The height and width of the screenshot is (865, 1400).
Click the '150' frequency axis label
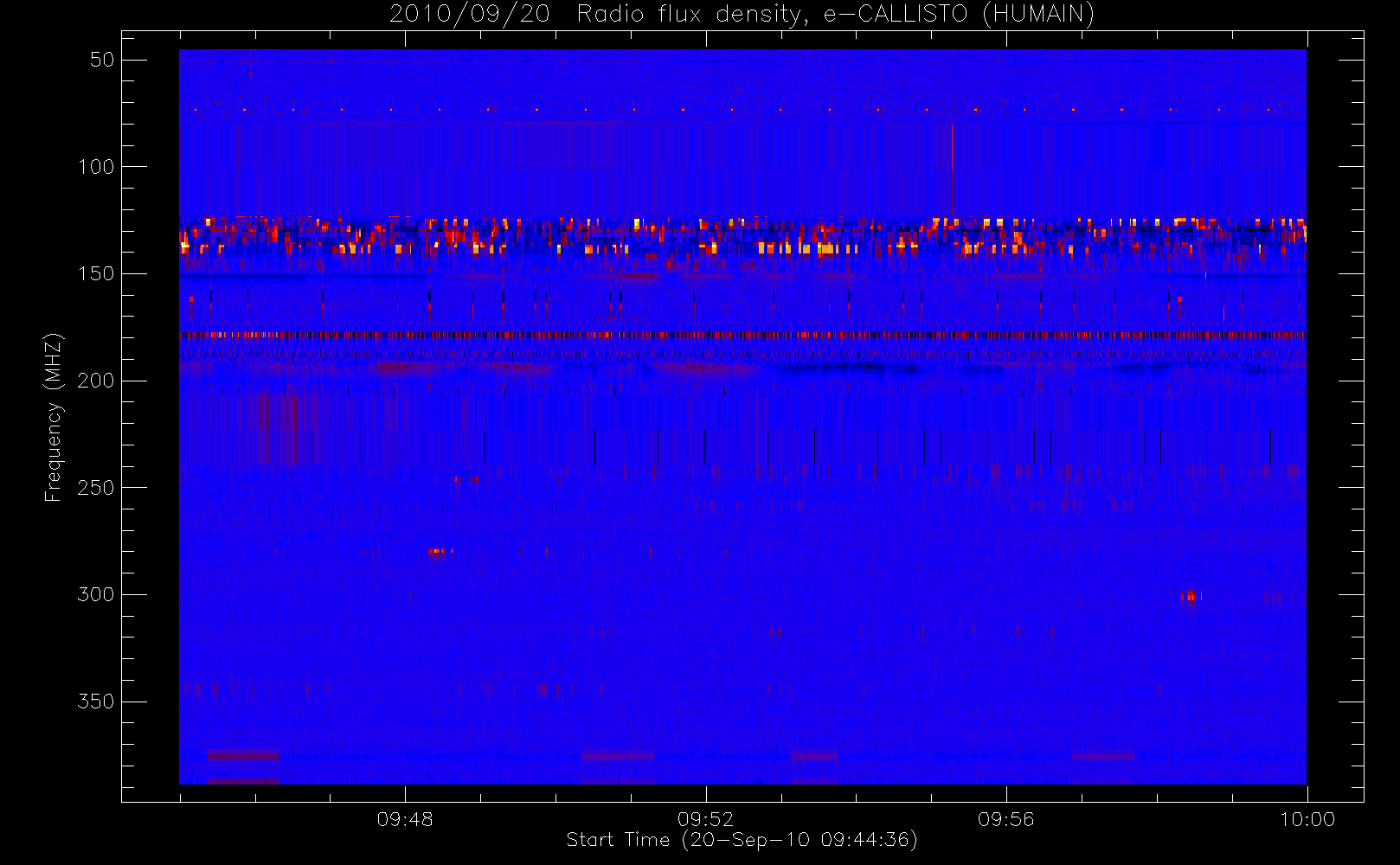(x=96, y=274)
